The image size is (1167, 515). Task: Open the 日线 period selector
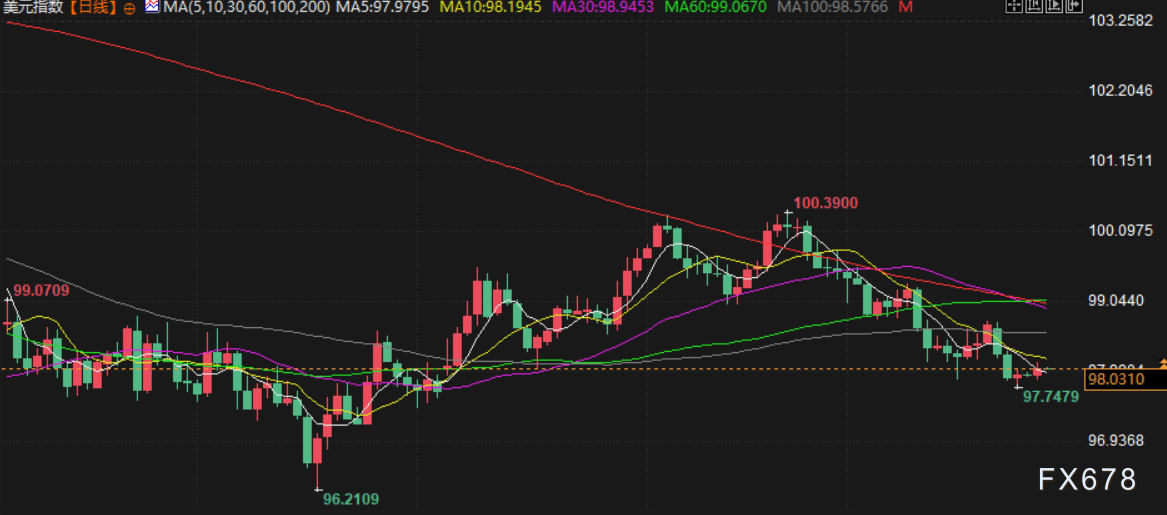(x=95, y=7)
